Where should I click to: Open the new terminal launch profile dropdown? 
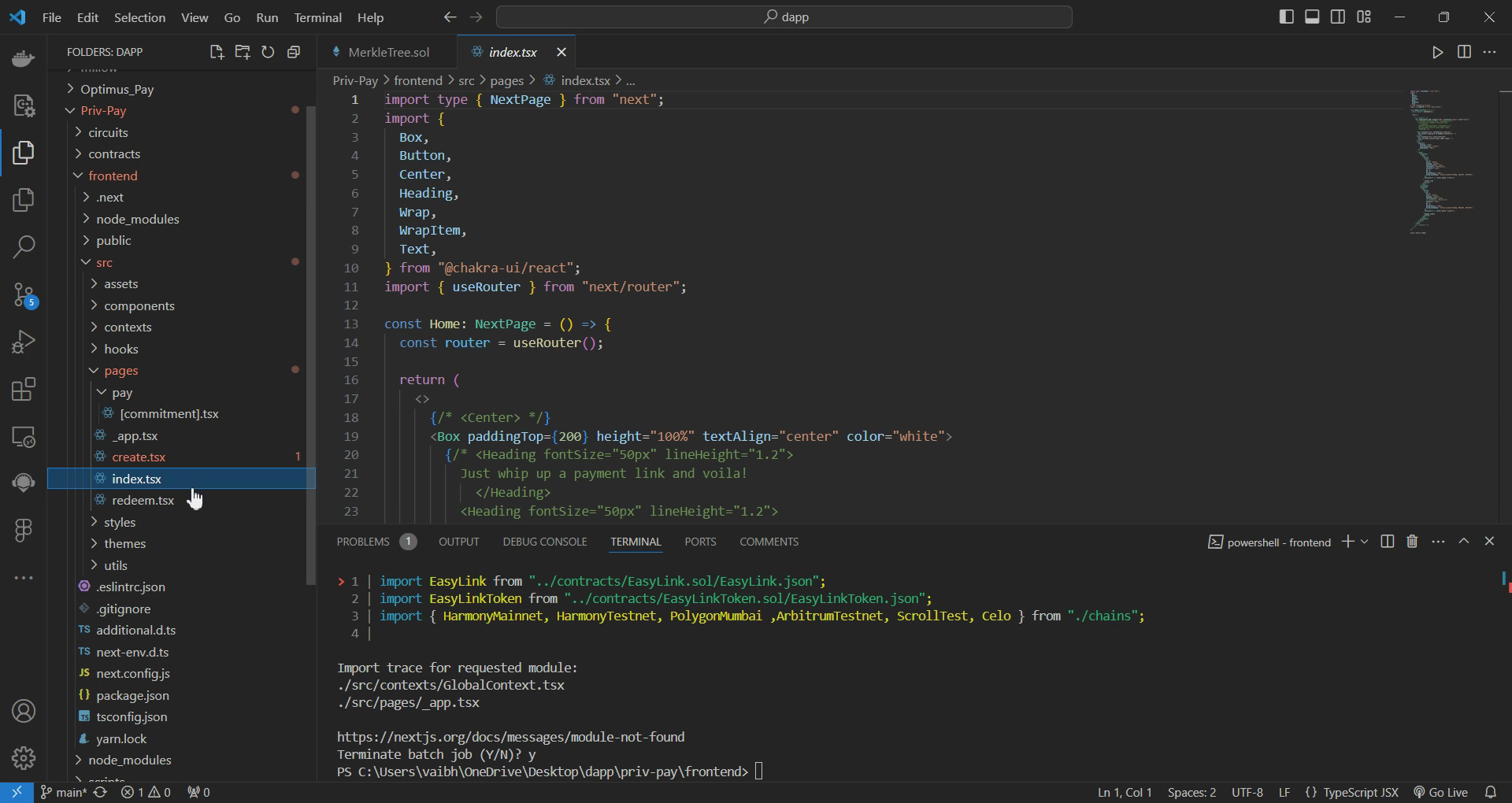(x=1364, y=542)
